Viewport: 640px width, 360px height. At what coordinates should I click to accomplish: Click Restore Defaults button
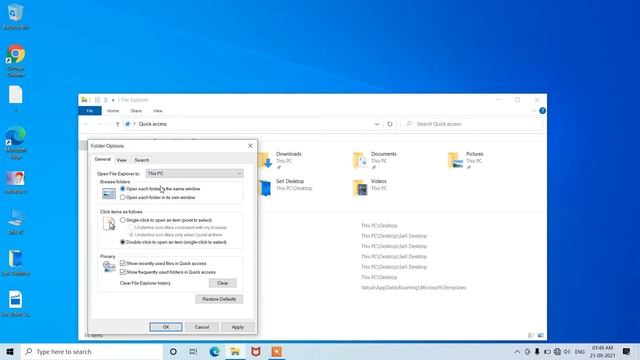click(x=219, y=299)
